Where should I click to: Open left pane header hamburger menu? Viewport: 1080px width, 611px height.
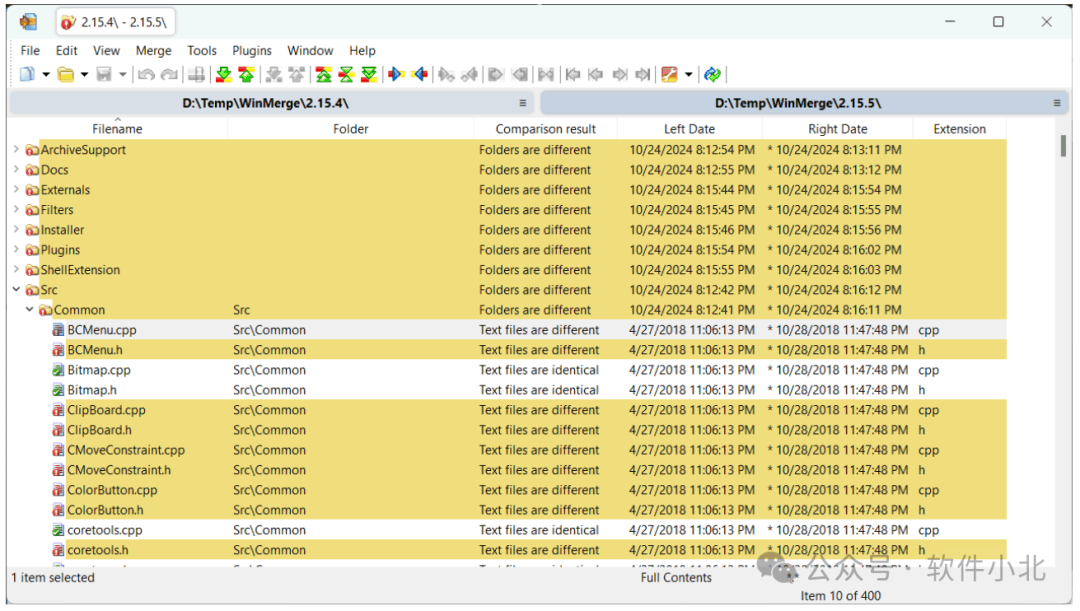pos(523,103)
